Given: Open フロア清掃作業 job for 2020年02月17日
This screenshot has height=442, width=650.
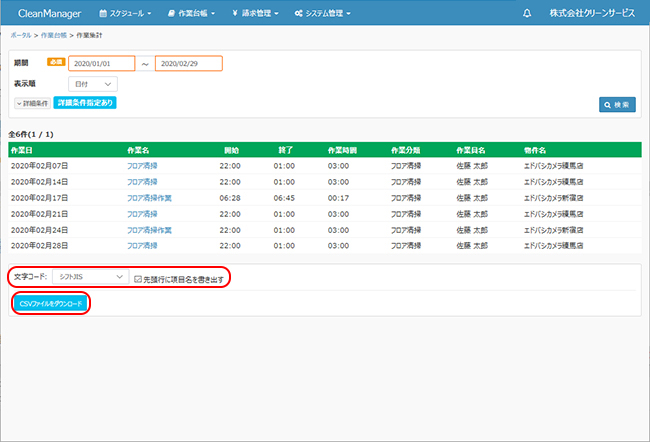Looking at the screenshot, I should coord(148,198).
